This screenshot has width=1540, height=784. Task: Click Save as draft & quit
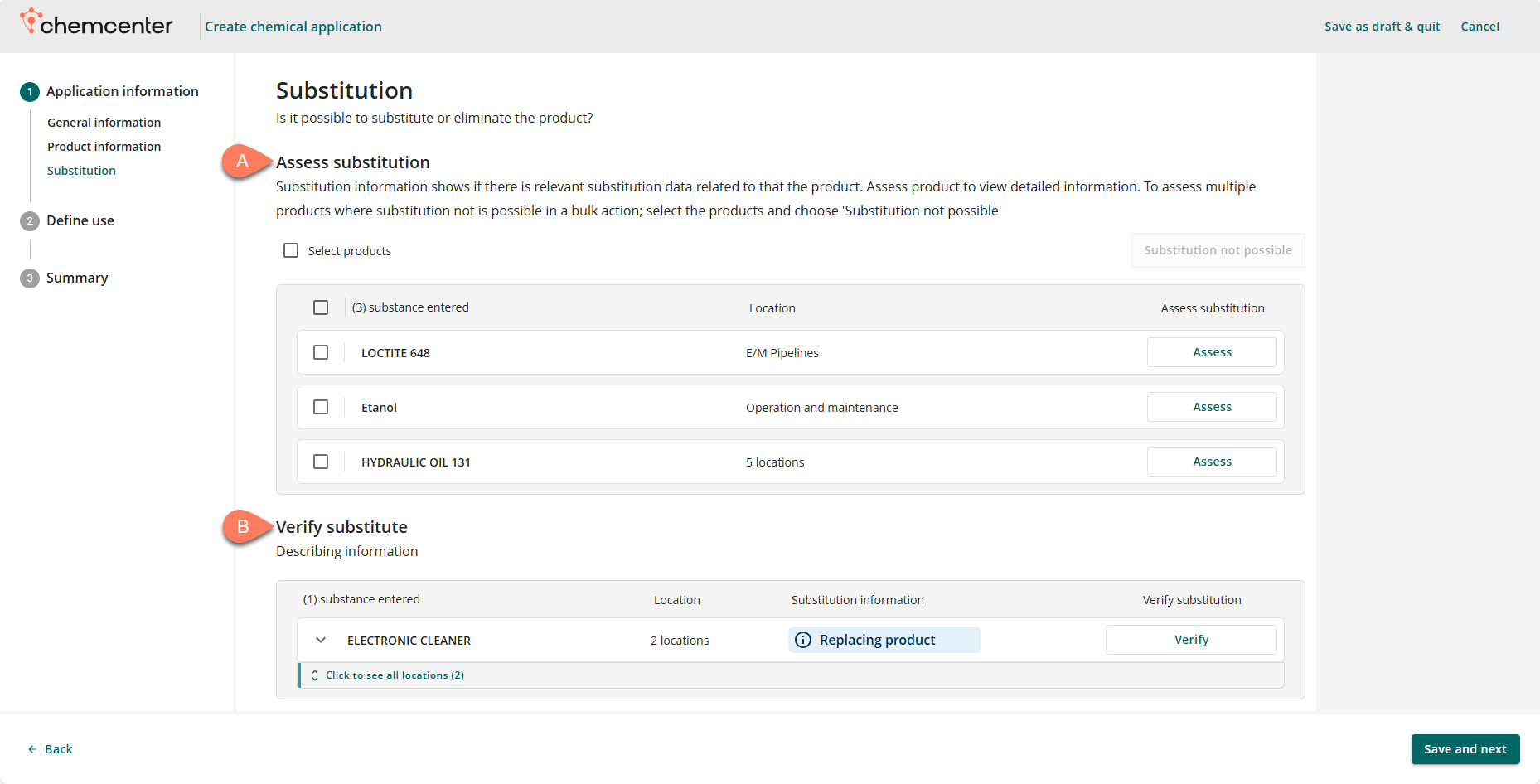pos(1382,27)
